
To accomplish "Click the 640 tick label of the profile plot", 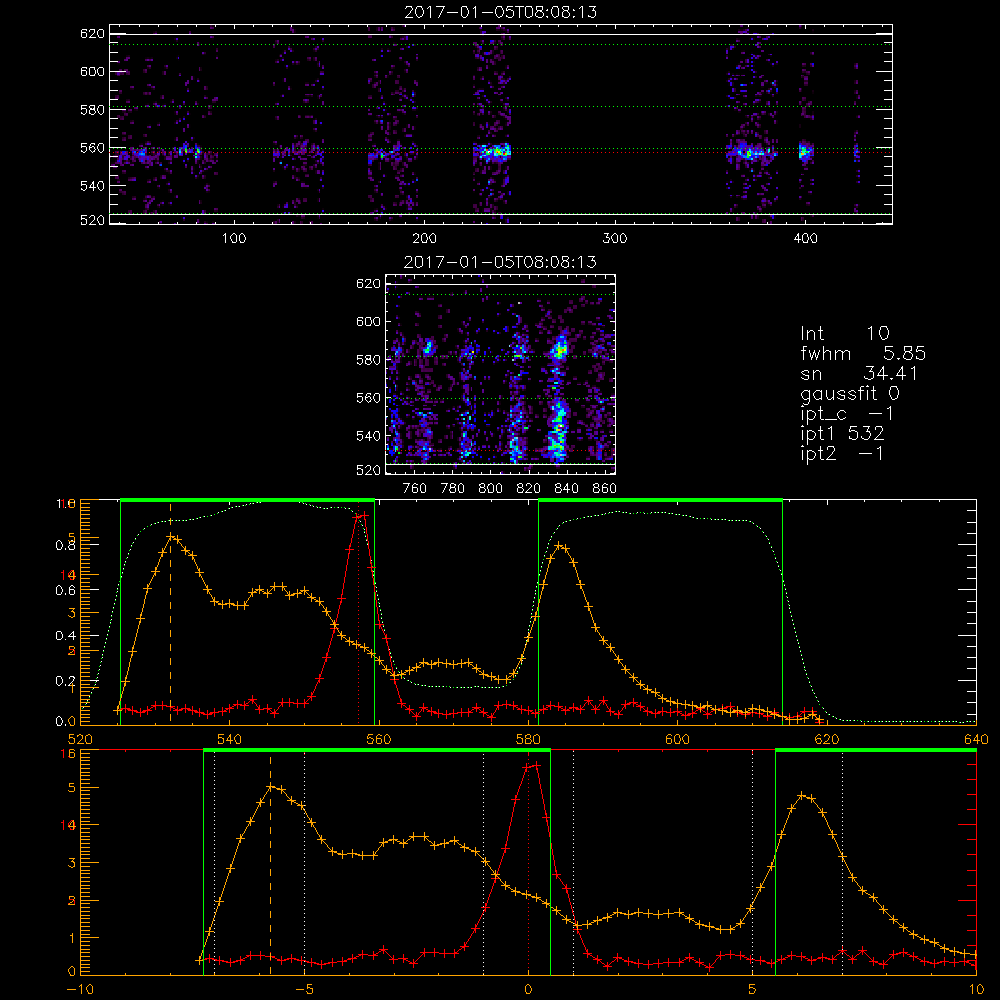I will (x=976, y=740).
